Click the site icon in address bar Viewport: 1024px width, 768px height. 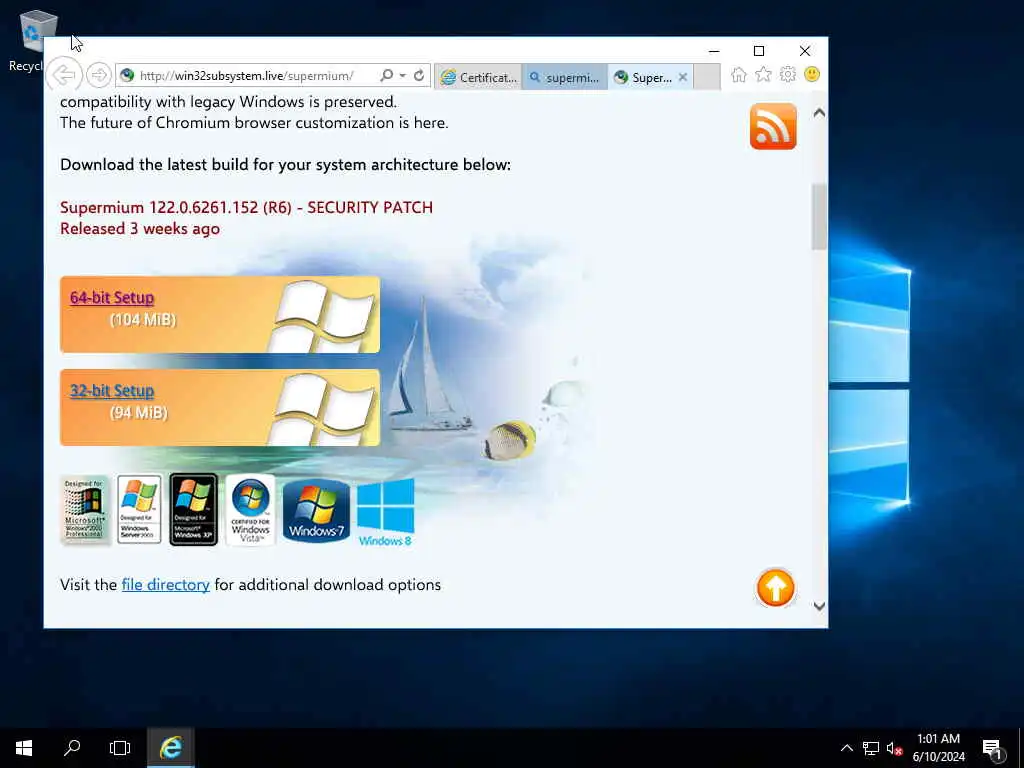pyautogui.click(x=127, y=76)
